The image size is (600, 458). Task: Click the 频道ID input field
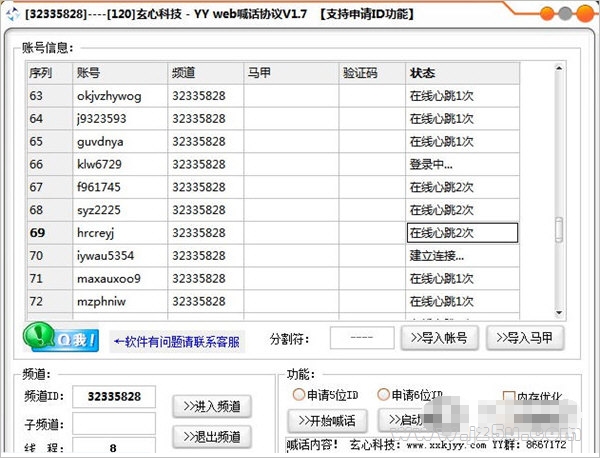(x=114, y=396)
